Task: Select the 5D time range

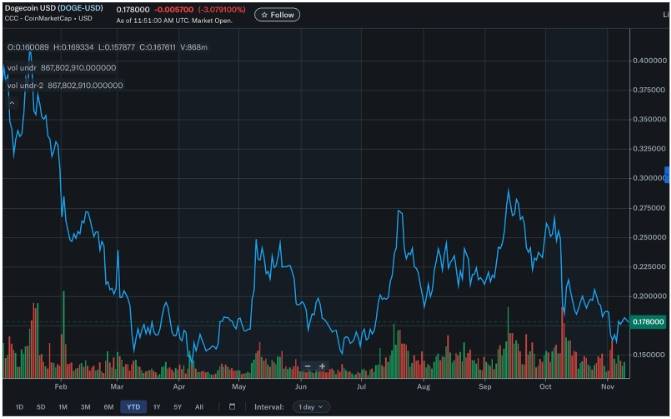Action: 41,407
